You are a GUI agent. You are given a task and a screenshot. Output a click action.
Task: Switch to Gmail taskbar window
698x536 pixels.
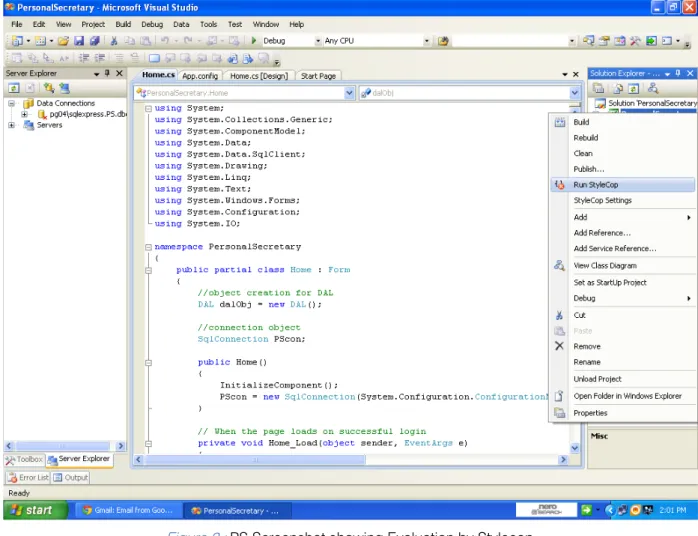click(128, 510)
